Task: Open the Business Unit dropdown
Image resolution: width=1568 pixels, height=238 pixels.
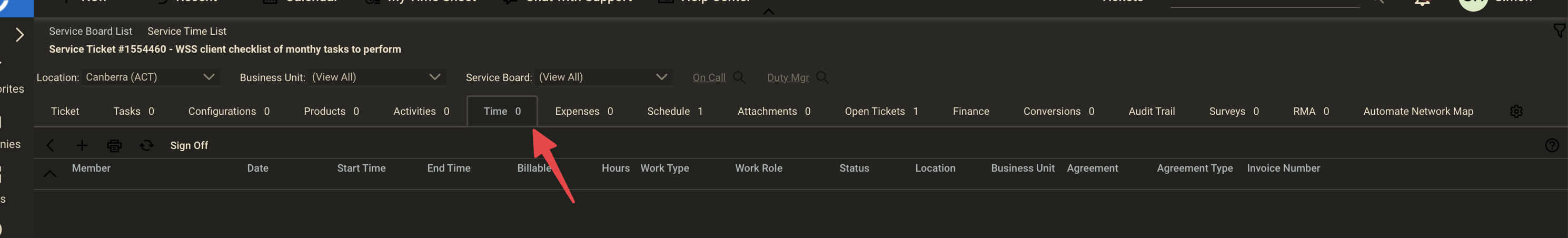Action: 376,77
